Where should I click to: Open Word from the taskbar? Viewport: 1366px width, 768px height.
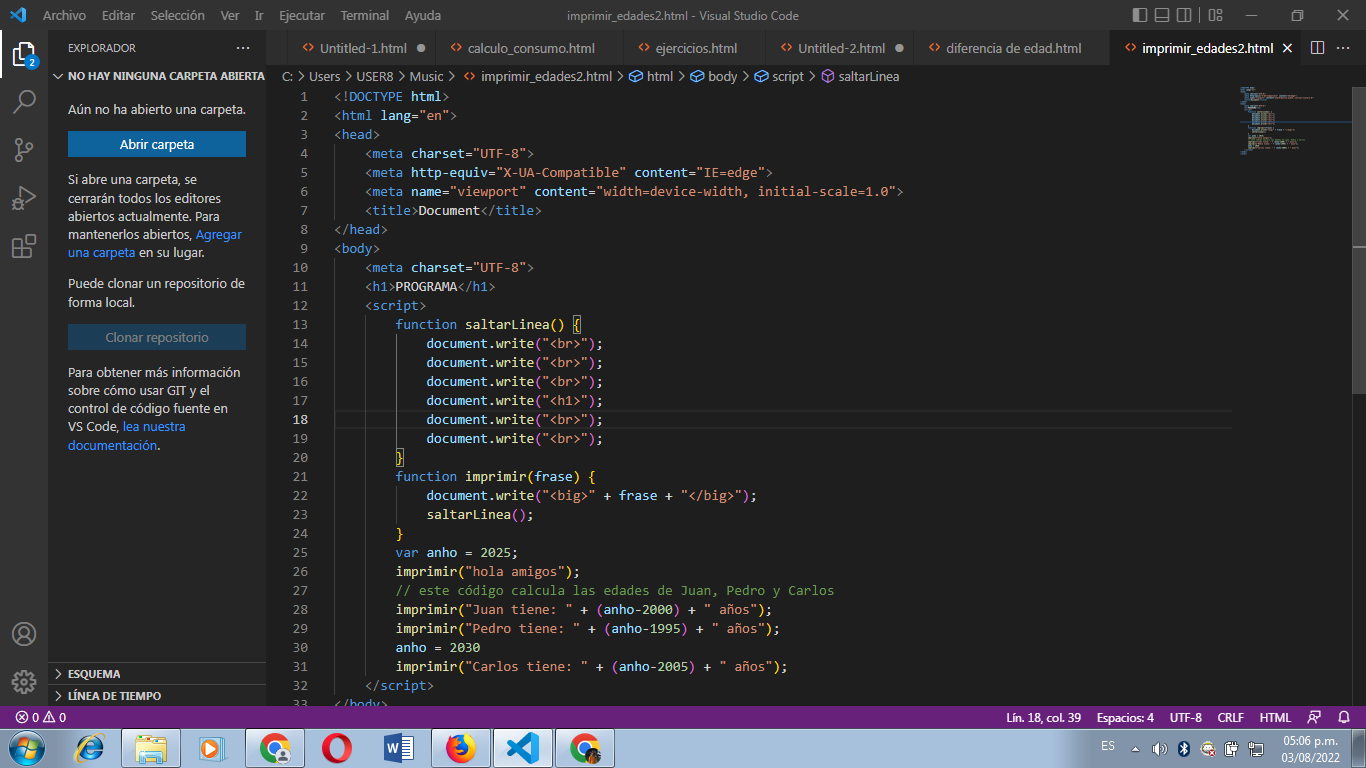click(x=399, y=748)
